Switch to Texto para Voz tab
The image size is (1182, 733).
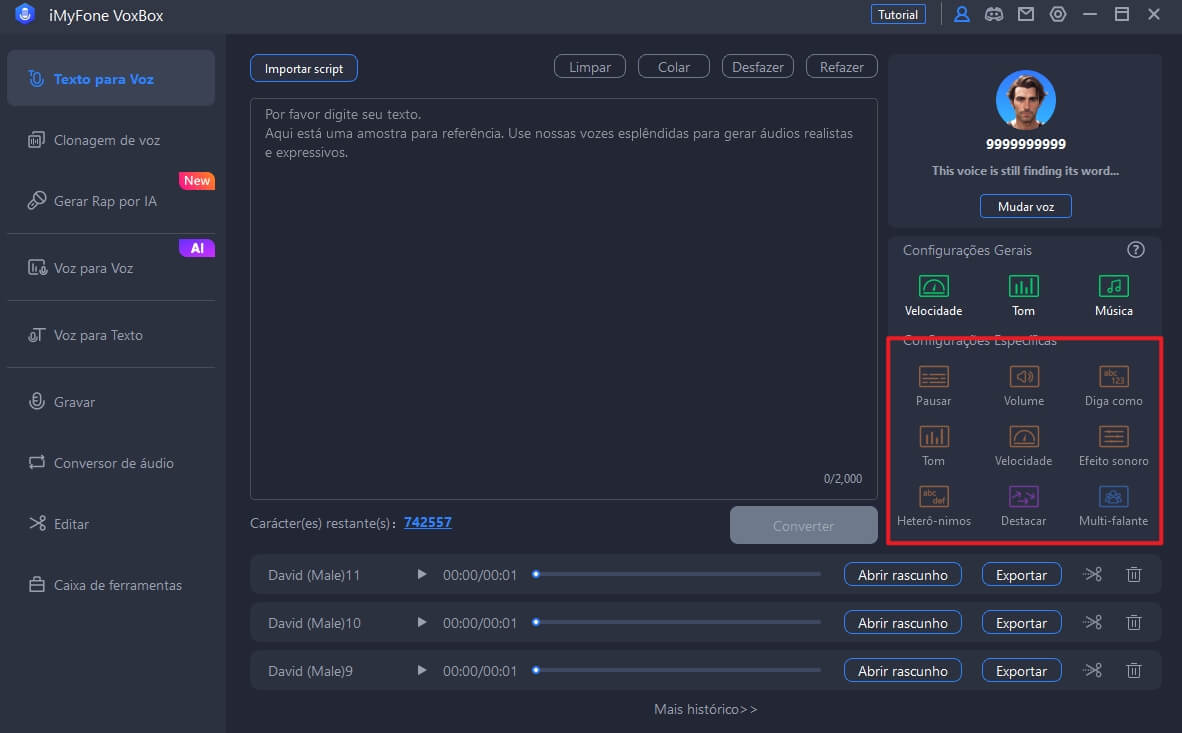tap(111, 78)
